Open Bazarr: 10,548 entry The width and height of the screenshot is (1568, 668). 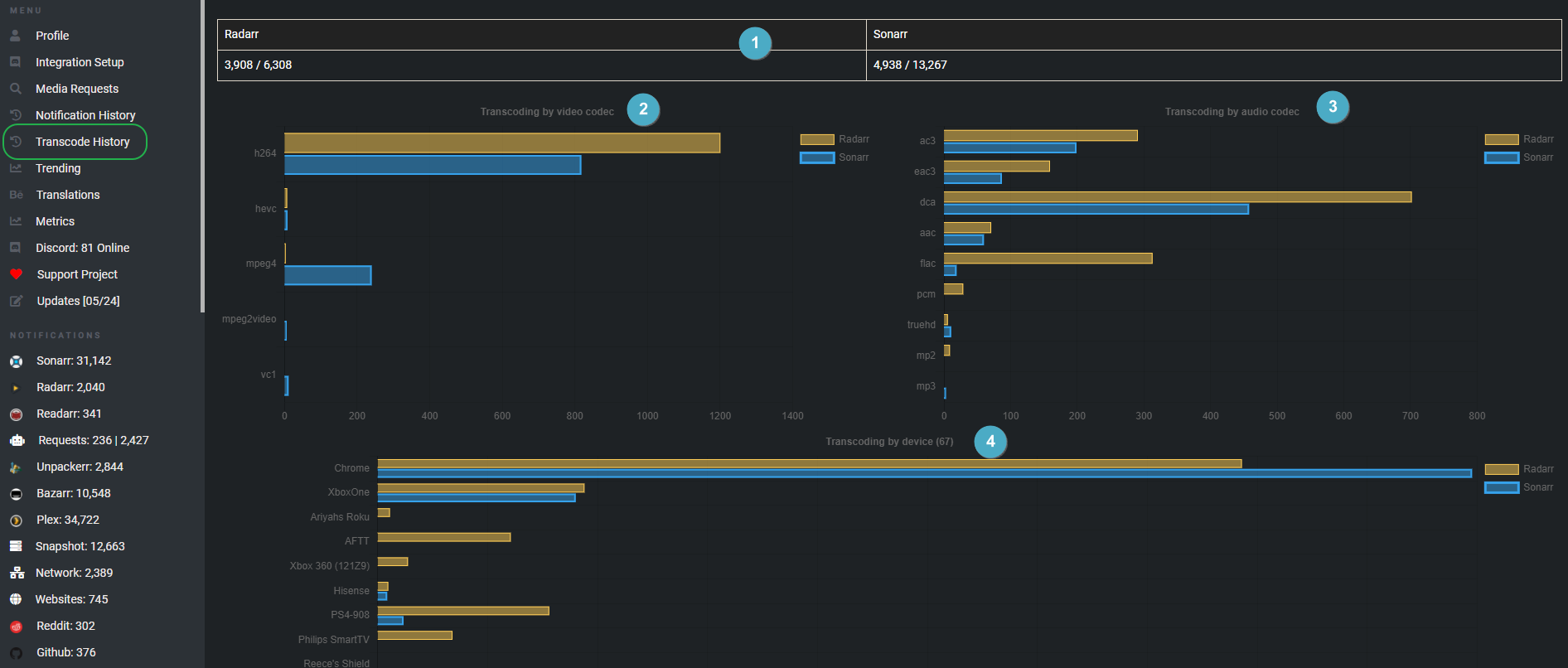[74, 493]
